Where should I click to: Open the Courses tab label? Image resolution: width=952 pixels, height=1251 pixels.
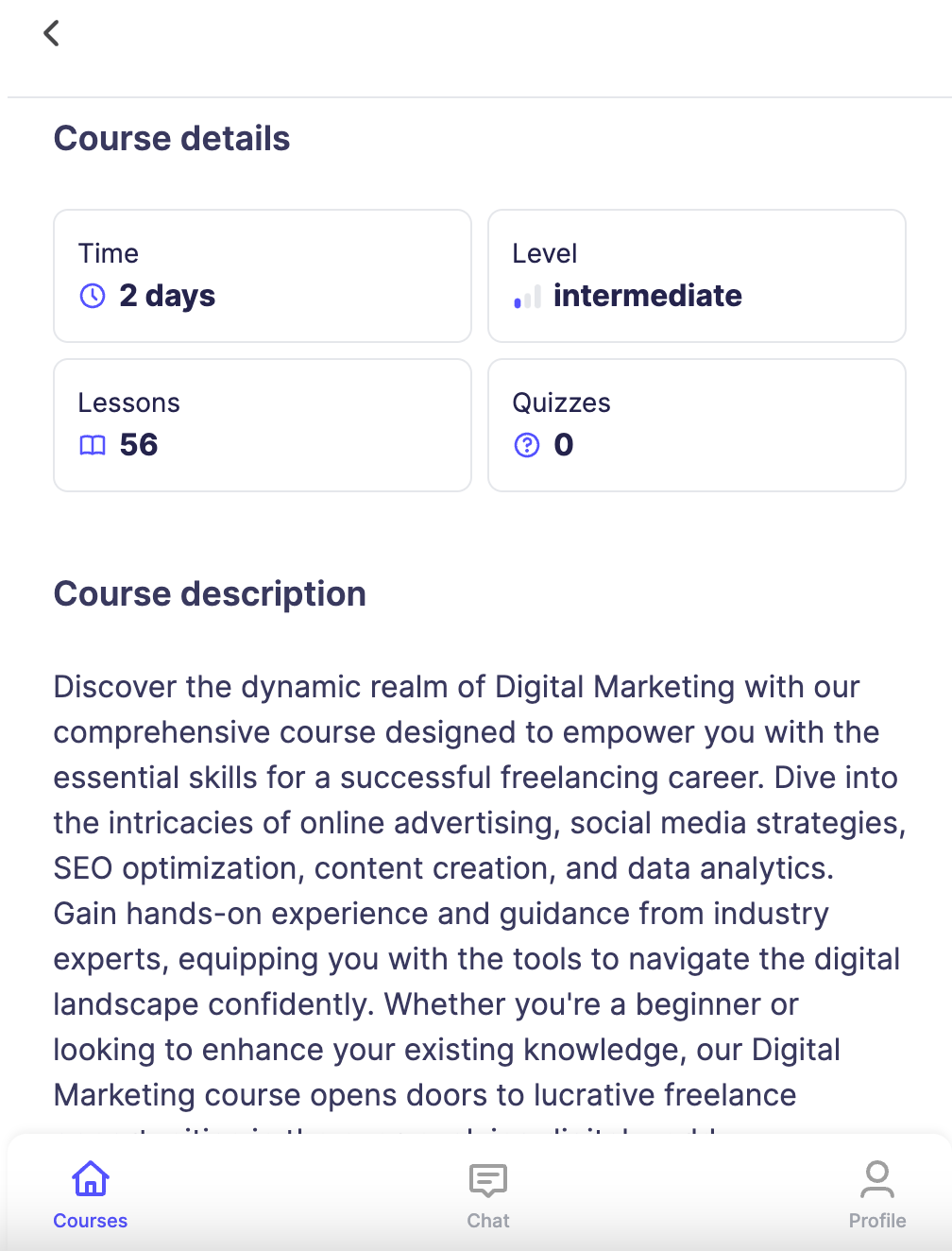pyautogui.click(x=91, y=1221)
